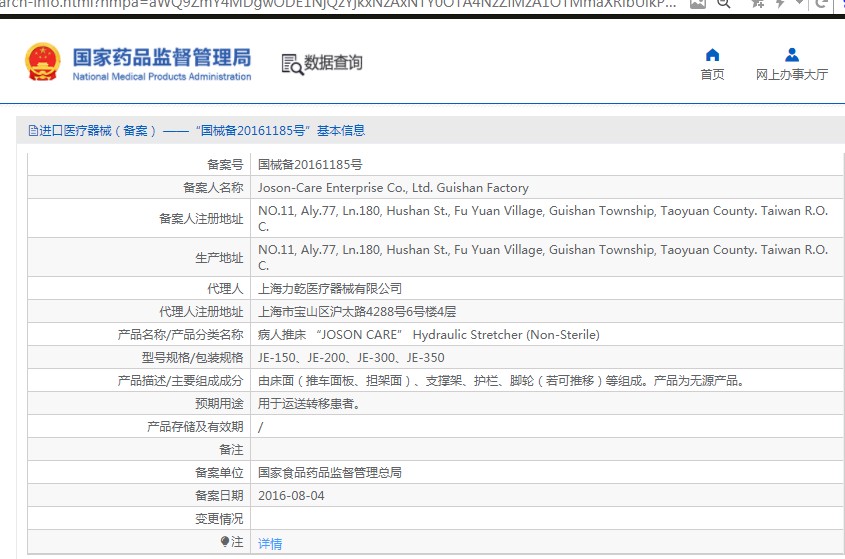Click the 首页 label

point(712,74)
